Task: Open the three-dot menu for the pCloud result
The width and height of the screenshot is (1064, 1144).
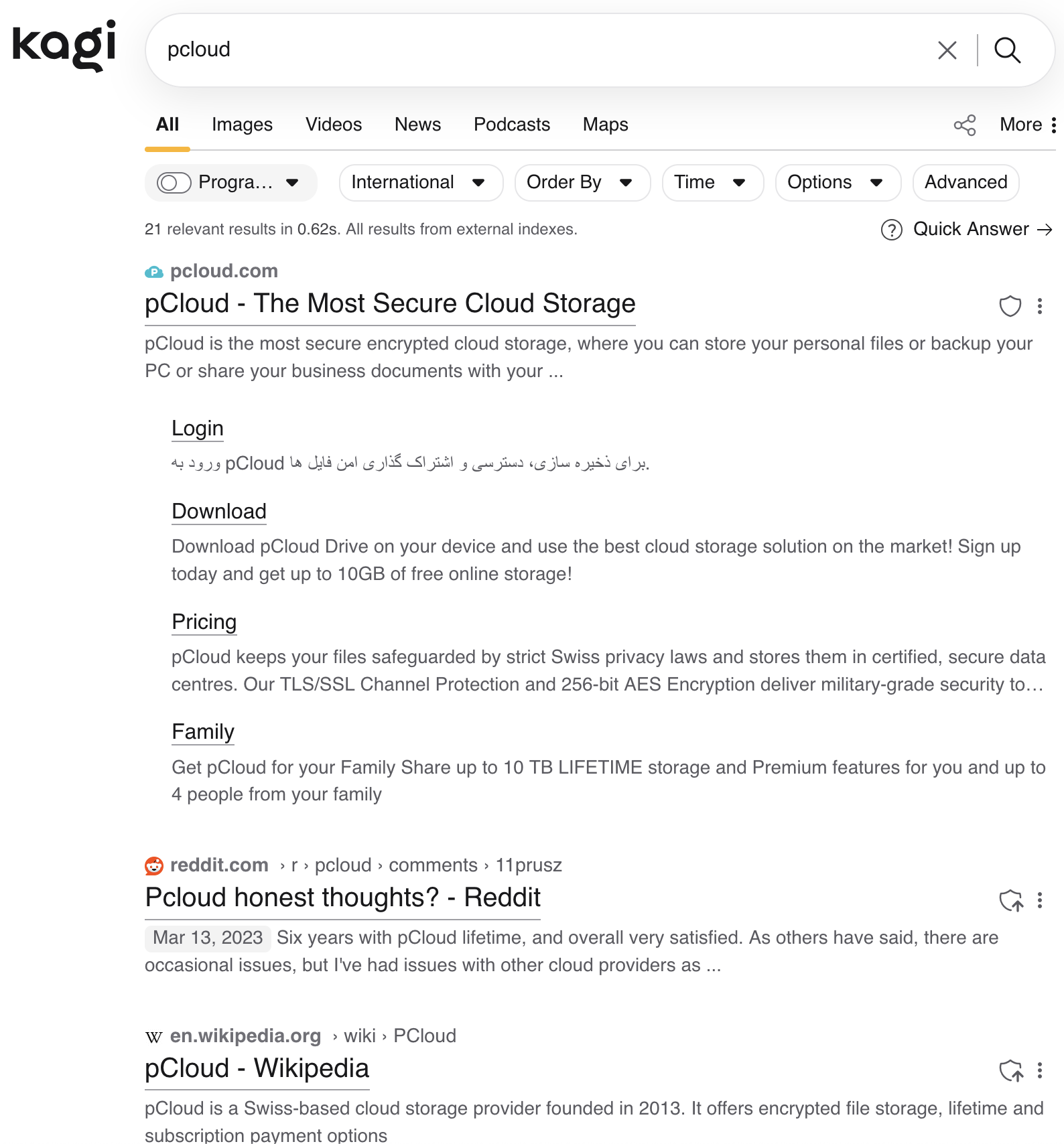Action: click(1040, 306)
